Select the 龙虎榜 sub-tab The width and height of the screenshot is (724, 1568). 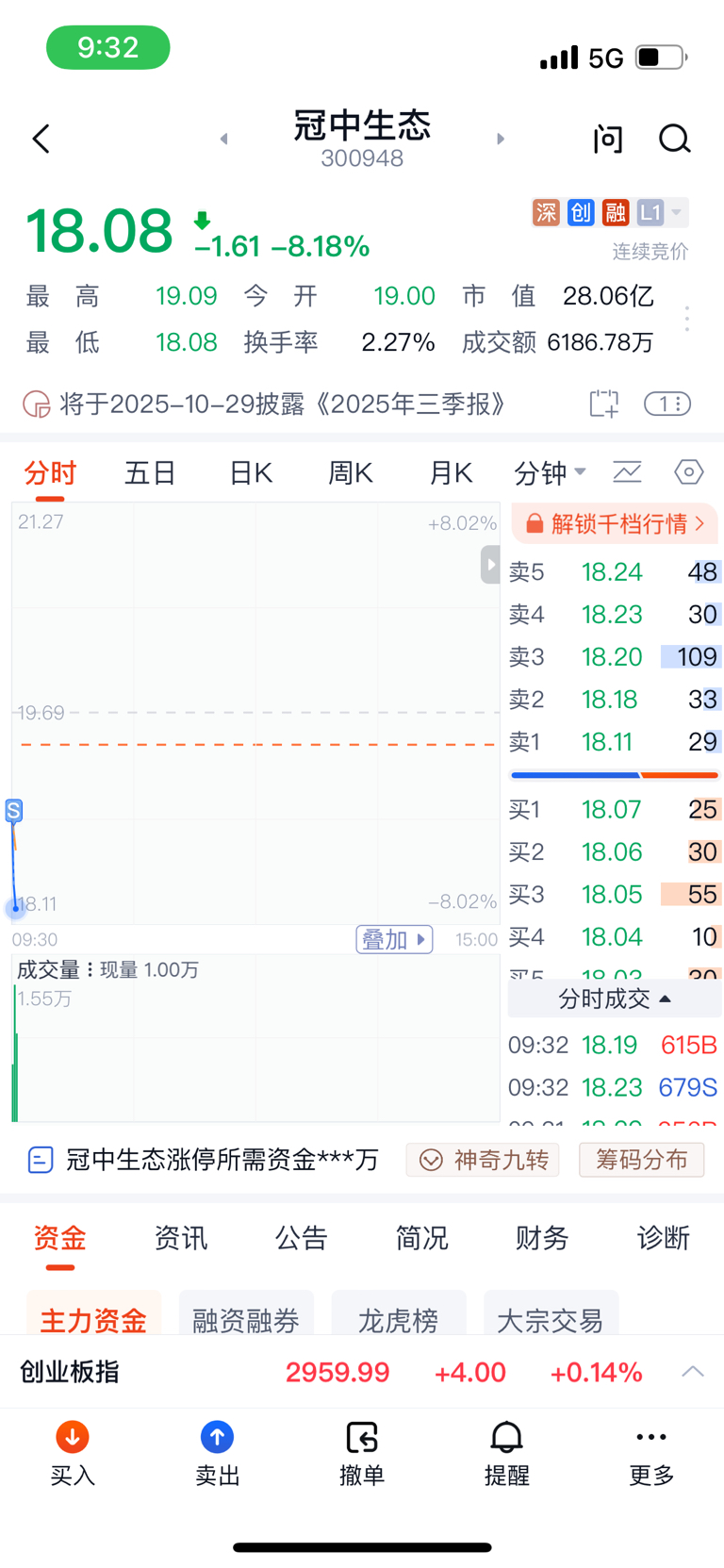(399, 1314)
